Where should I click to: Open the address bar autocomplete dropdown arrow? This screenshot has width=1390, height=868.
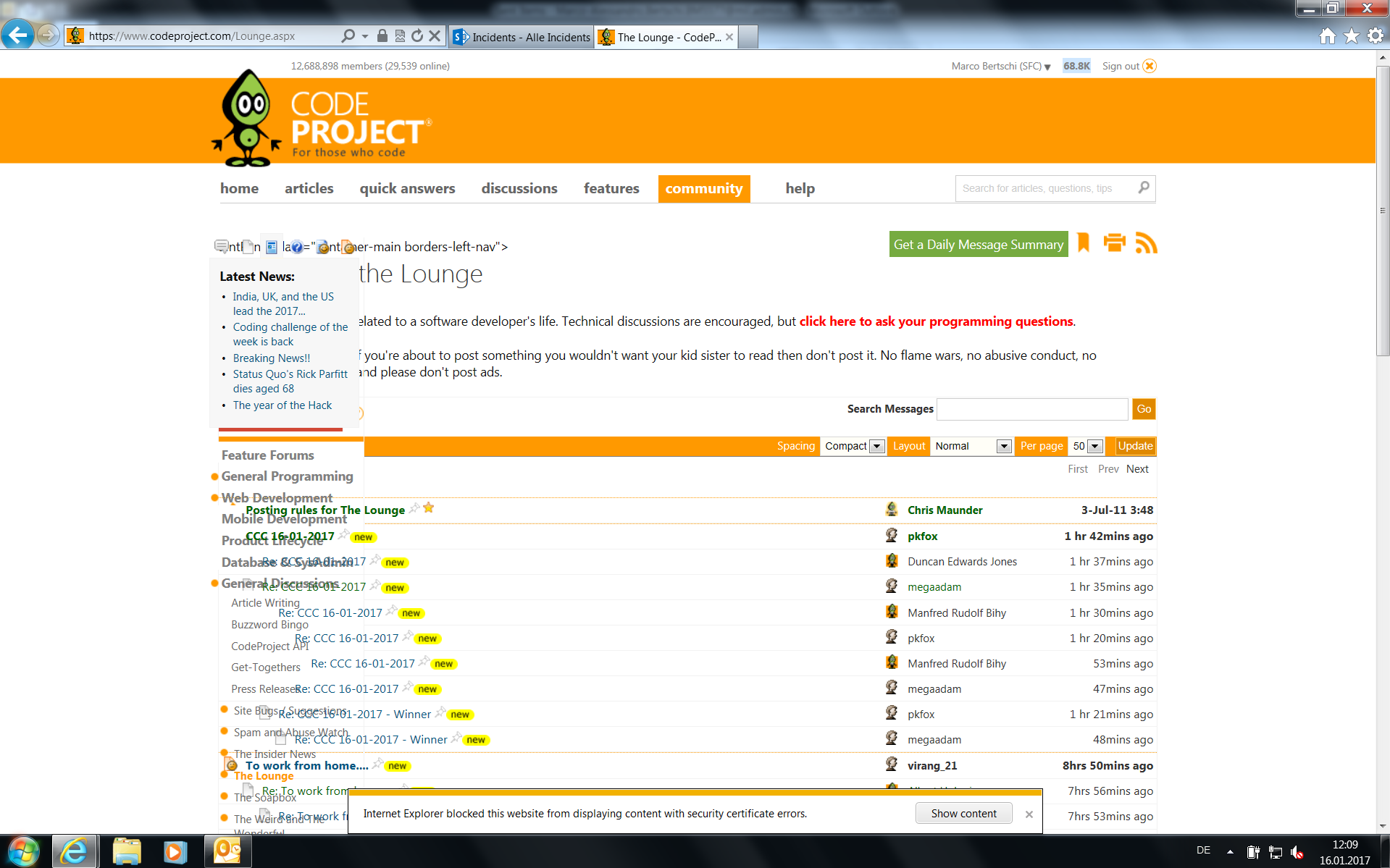365,35
